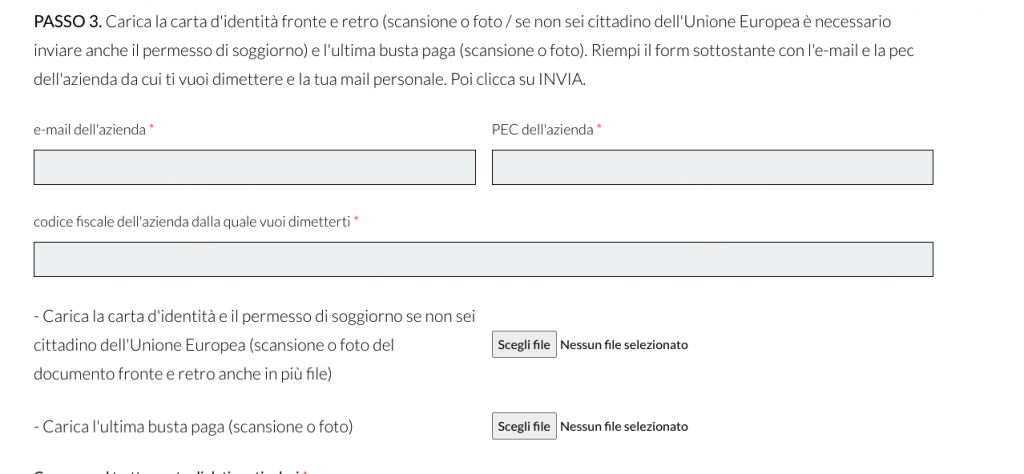Click the 'Carica l'ultima busta paga' label
The height and width of the screenshot is (474, 1024).
coord(193,427)
